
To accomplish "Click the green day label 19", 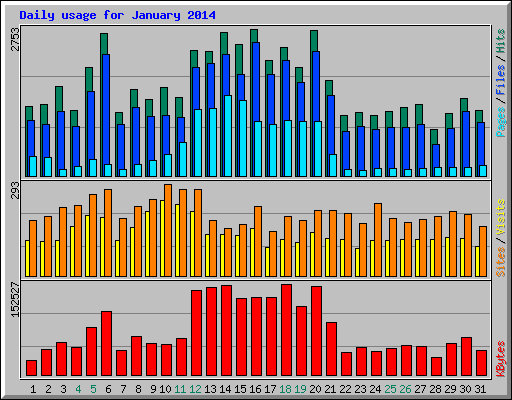I will click(300, 389).
